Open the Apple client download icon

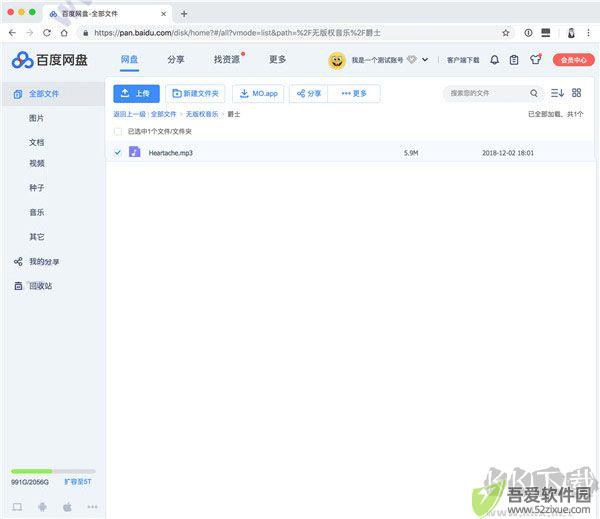(x=67, y=507)
